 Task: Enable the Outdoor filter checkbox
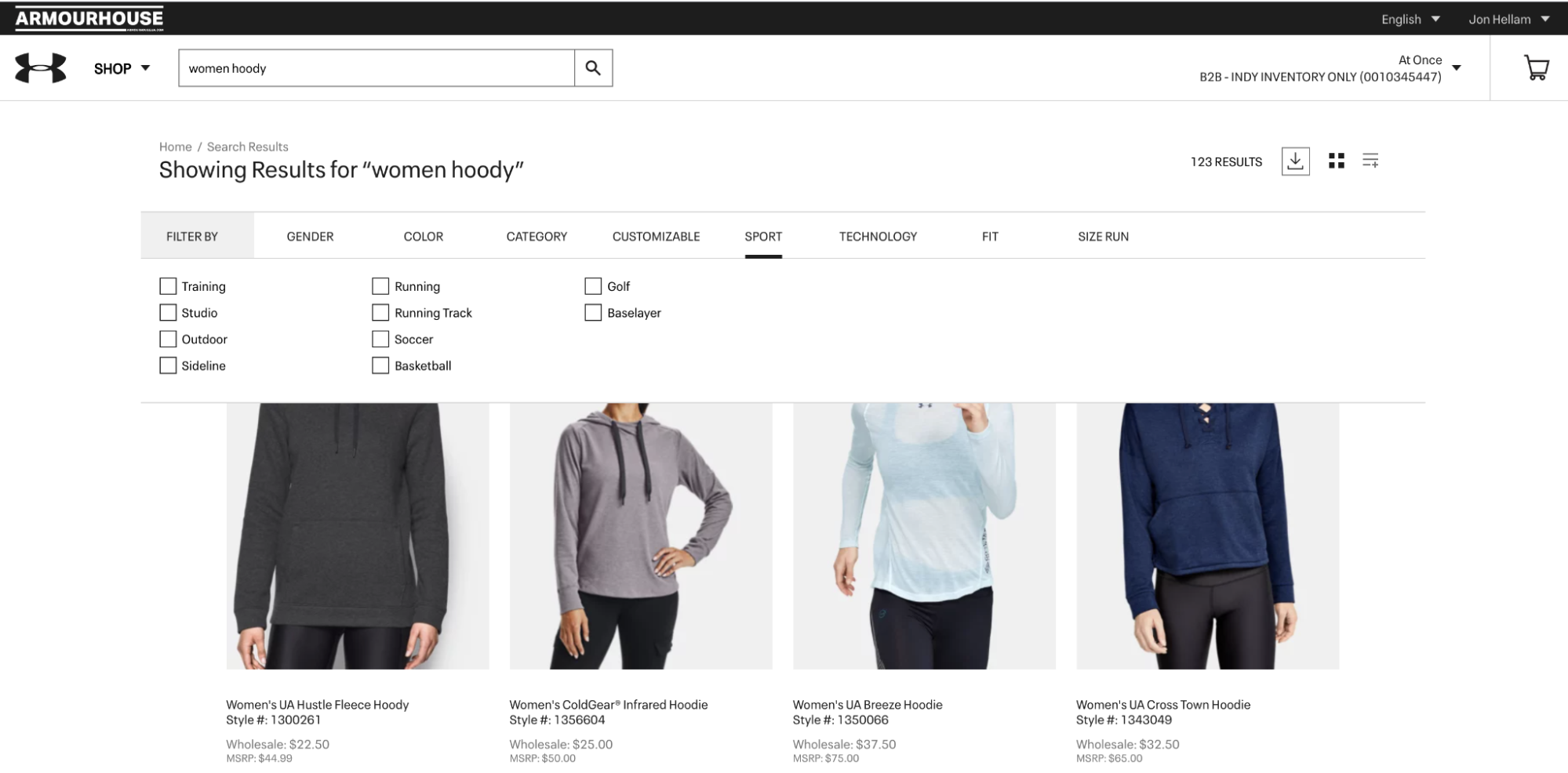pyautogui.click(x=168, y=339)
